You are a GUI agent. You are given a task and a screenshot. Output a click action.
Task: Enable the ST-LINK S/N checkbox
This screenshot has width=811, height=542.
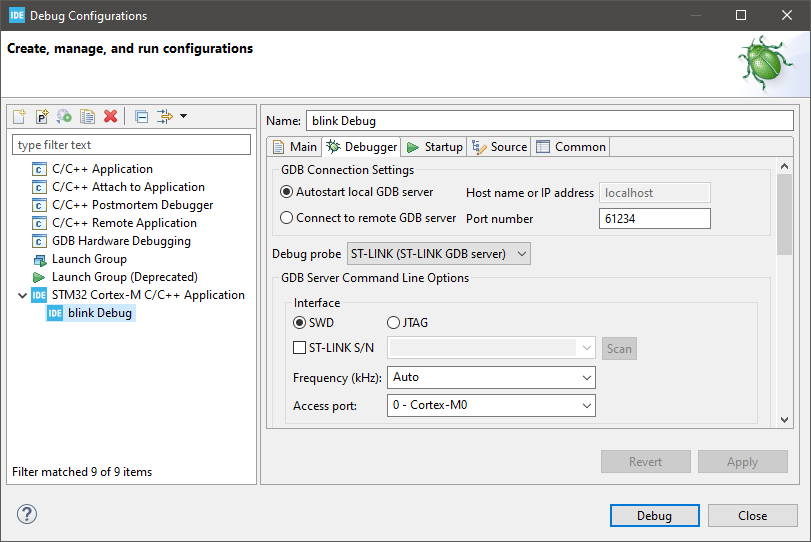299,348
